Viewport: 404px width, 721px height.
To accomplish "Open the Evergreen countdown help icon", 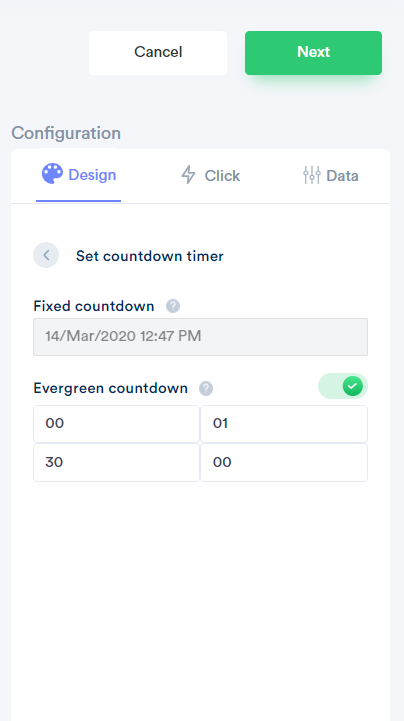I will (206, 389).
